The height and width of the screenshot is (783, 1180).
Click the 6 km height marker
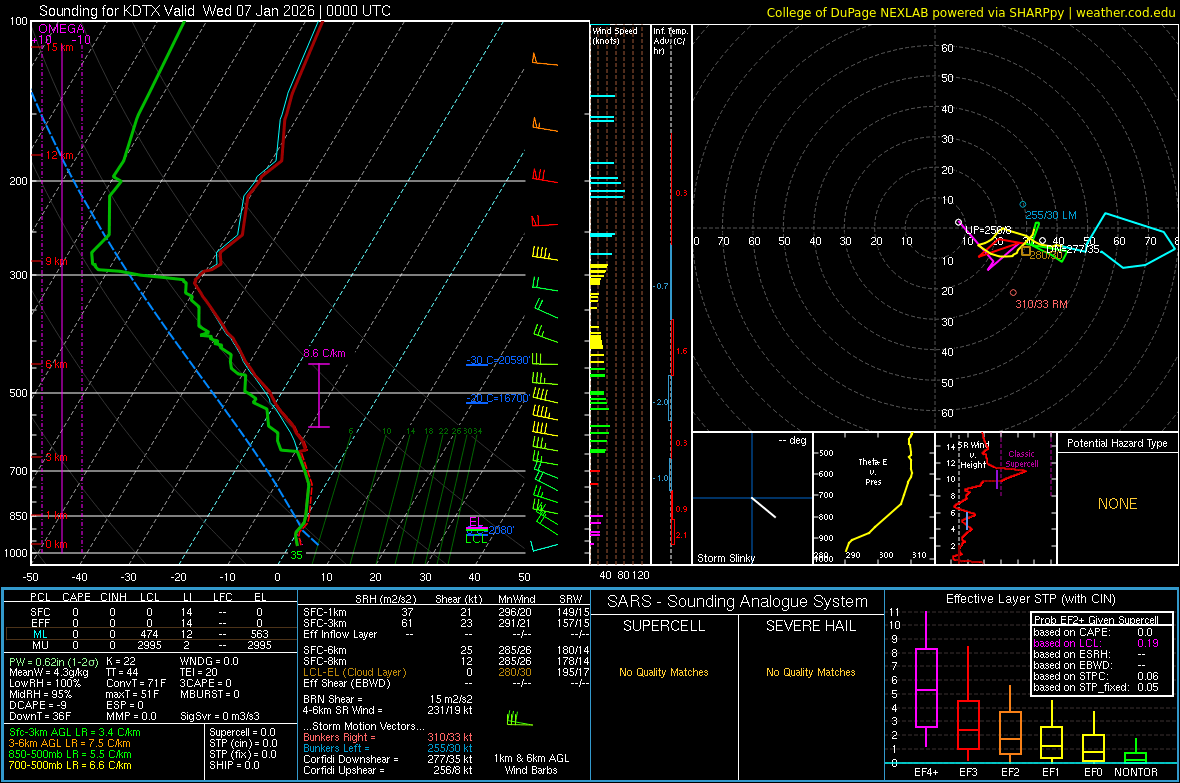point(56,364)
